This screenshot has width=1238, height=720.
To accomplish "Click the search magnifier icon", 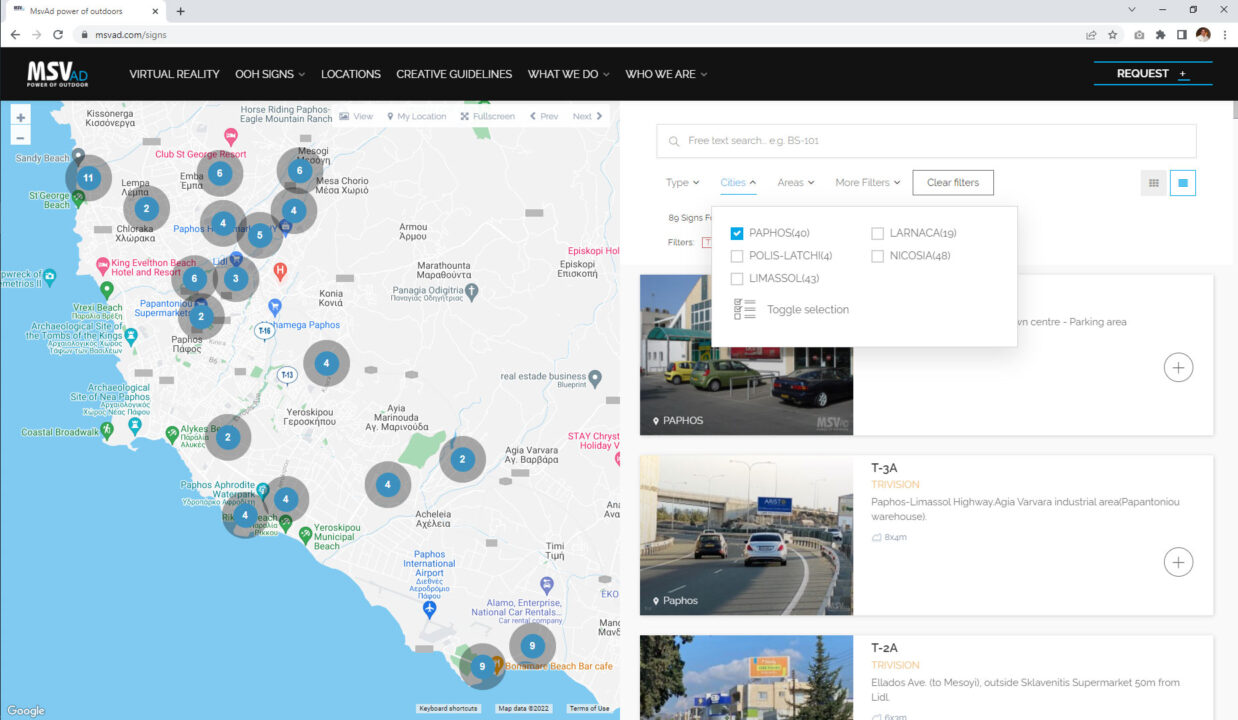I will coord(674,141).
